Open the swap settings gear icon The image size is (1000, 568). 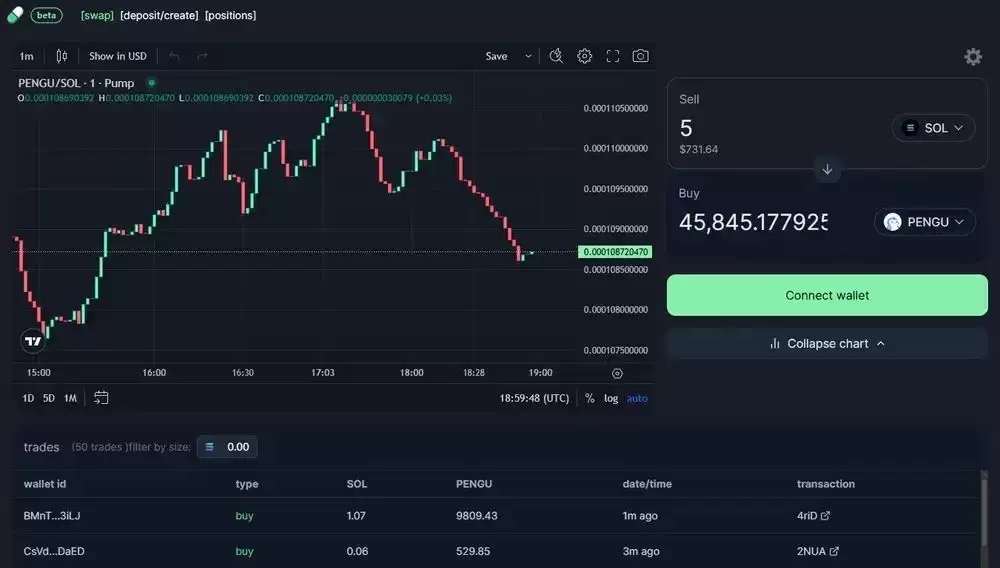tap(973, 57)
